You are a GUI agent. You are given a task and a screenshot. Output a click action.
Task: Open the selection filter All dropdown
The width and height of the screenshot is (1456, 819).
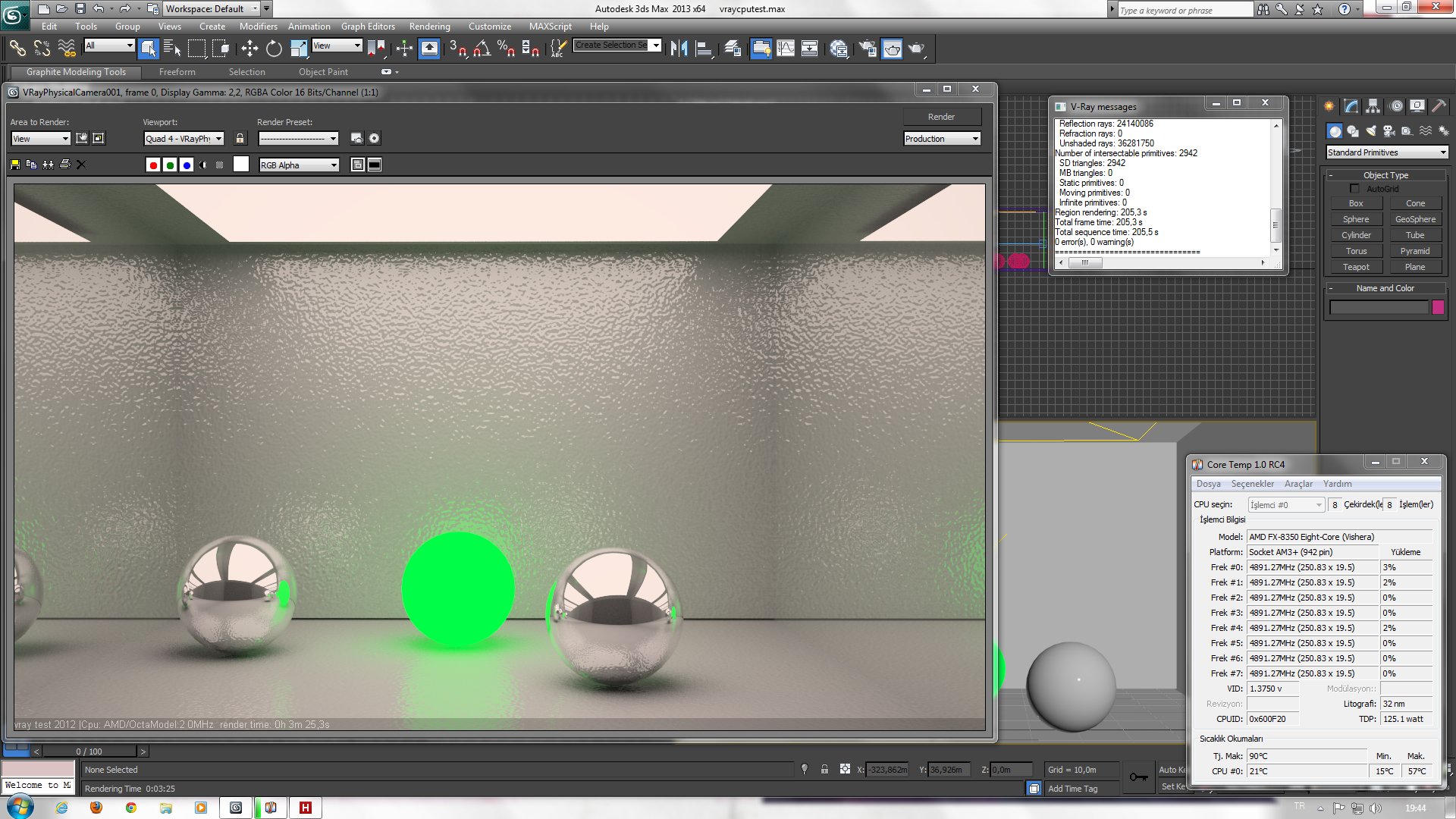(x=109, y=45)
